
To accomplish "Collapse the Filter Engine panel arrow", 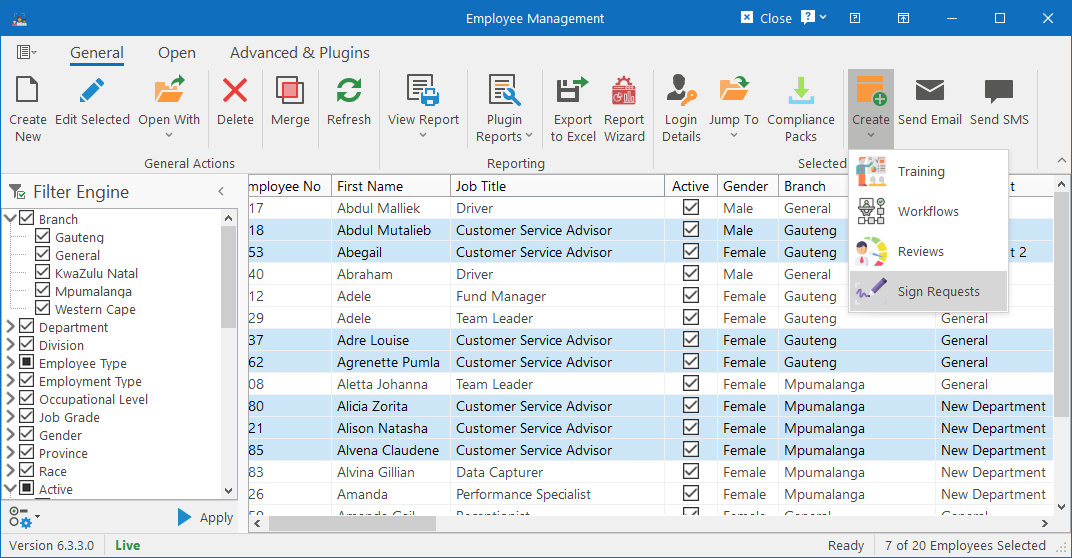I will [221, 191].
